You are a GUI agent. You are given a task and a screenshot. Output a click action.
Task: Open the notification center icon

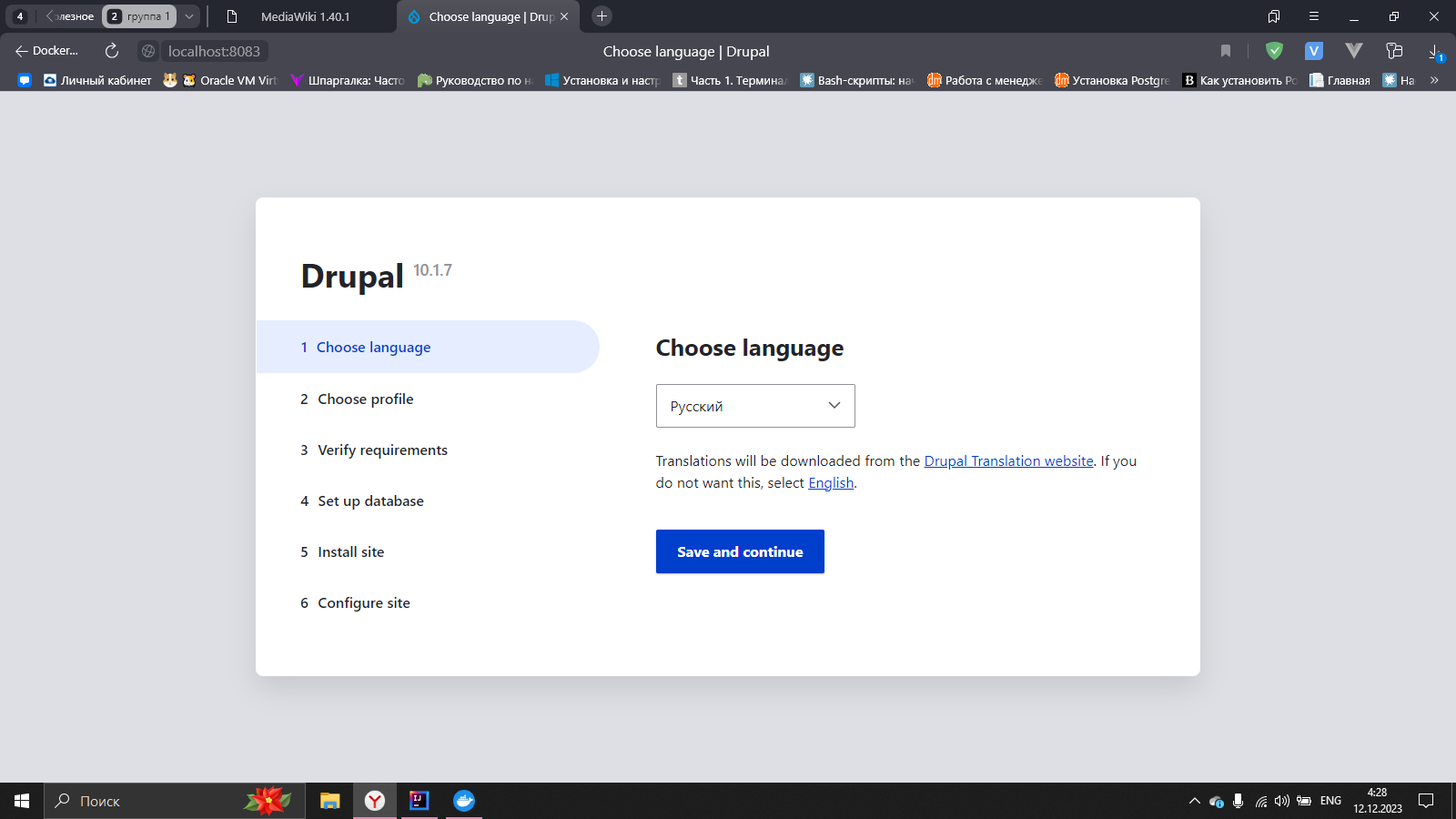(x=1426, y=801)
